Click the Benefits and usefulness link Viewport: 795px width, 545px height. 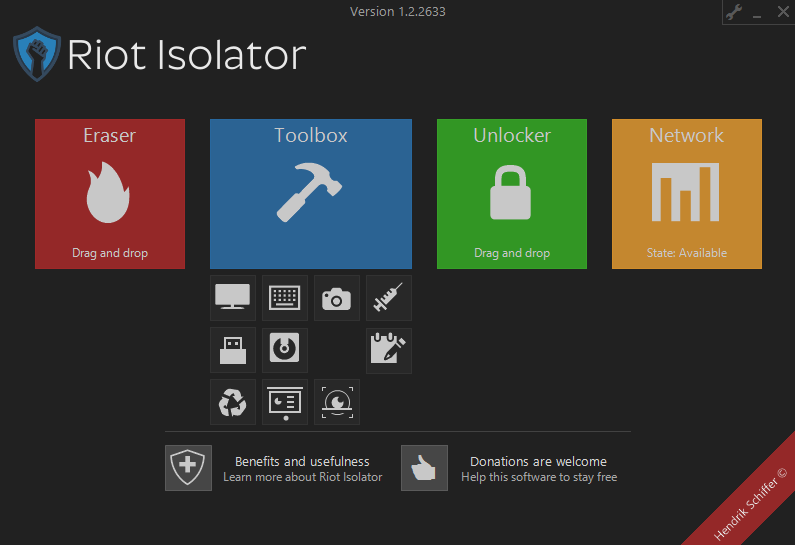tap(302, 461)
